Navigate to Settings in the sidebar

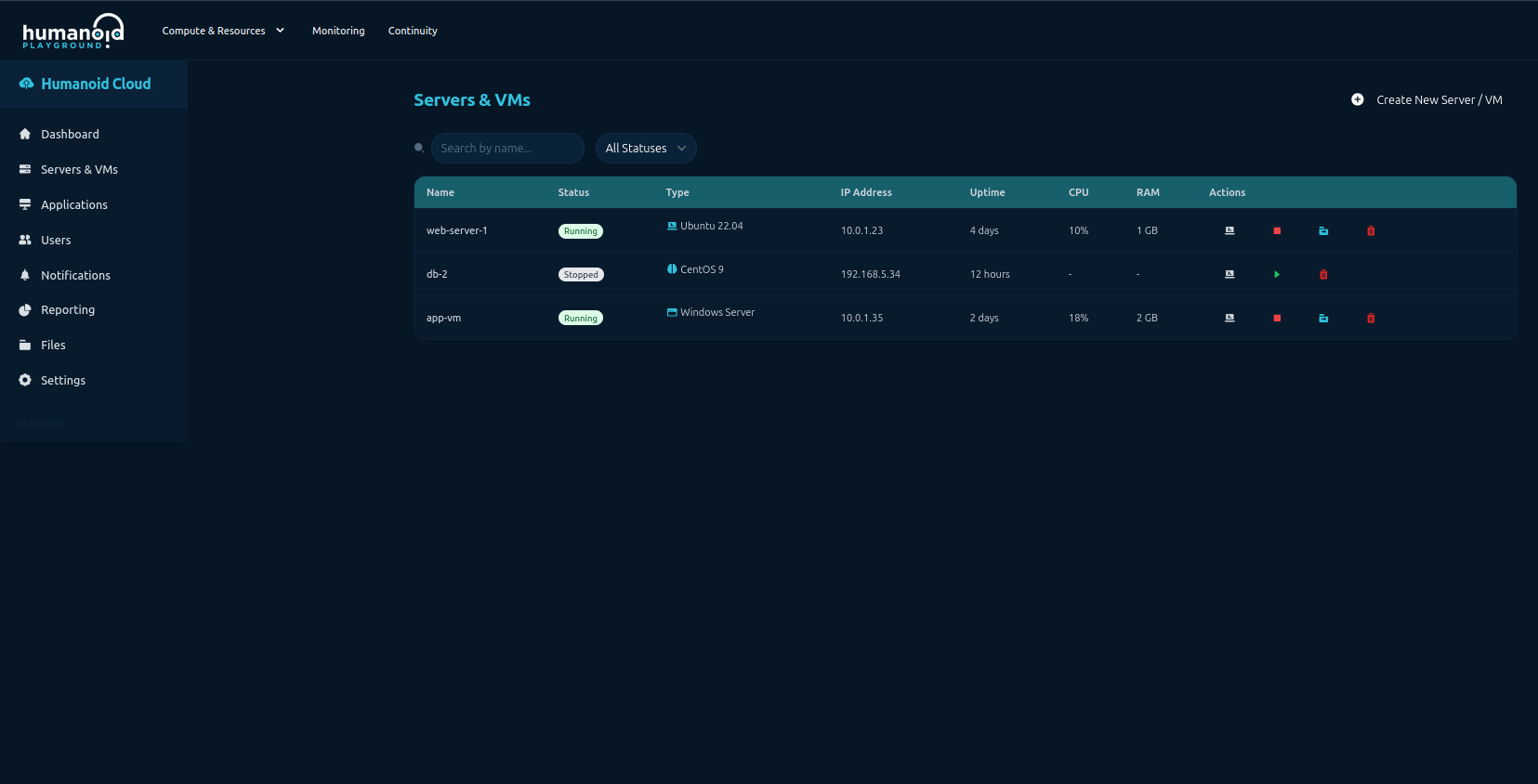pos(63,380)
